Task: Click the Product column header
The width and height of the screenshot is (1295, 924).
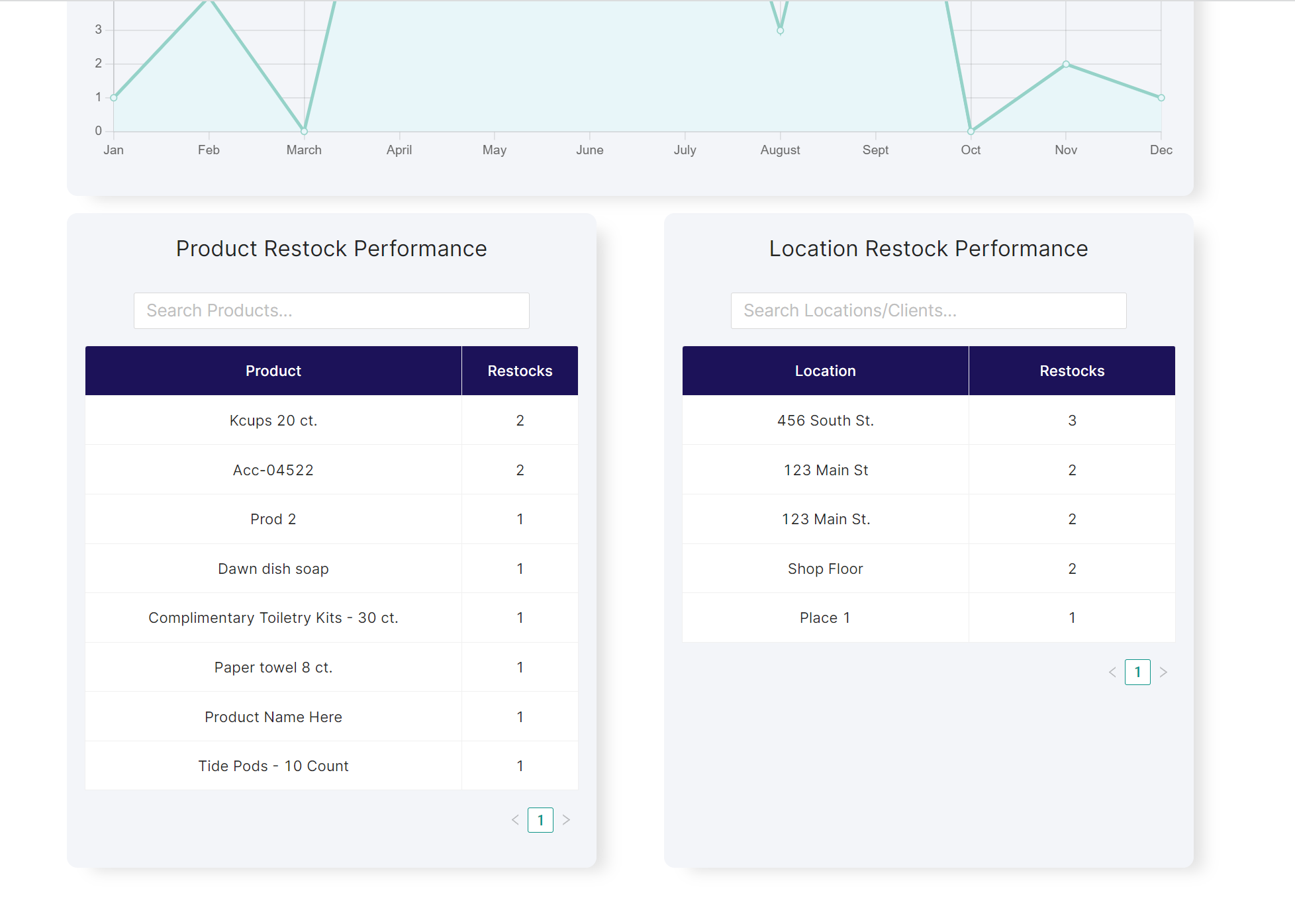Action: (273, 371)
